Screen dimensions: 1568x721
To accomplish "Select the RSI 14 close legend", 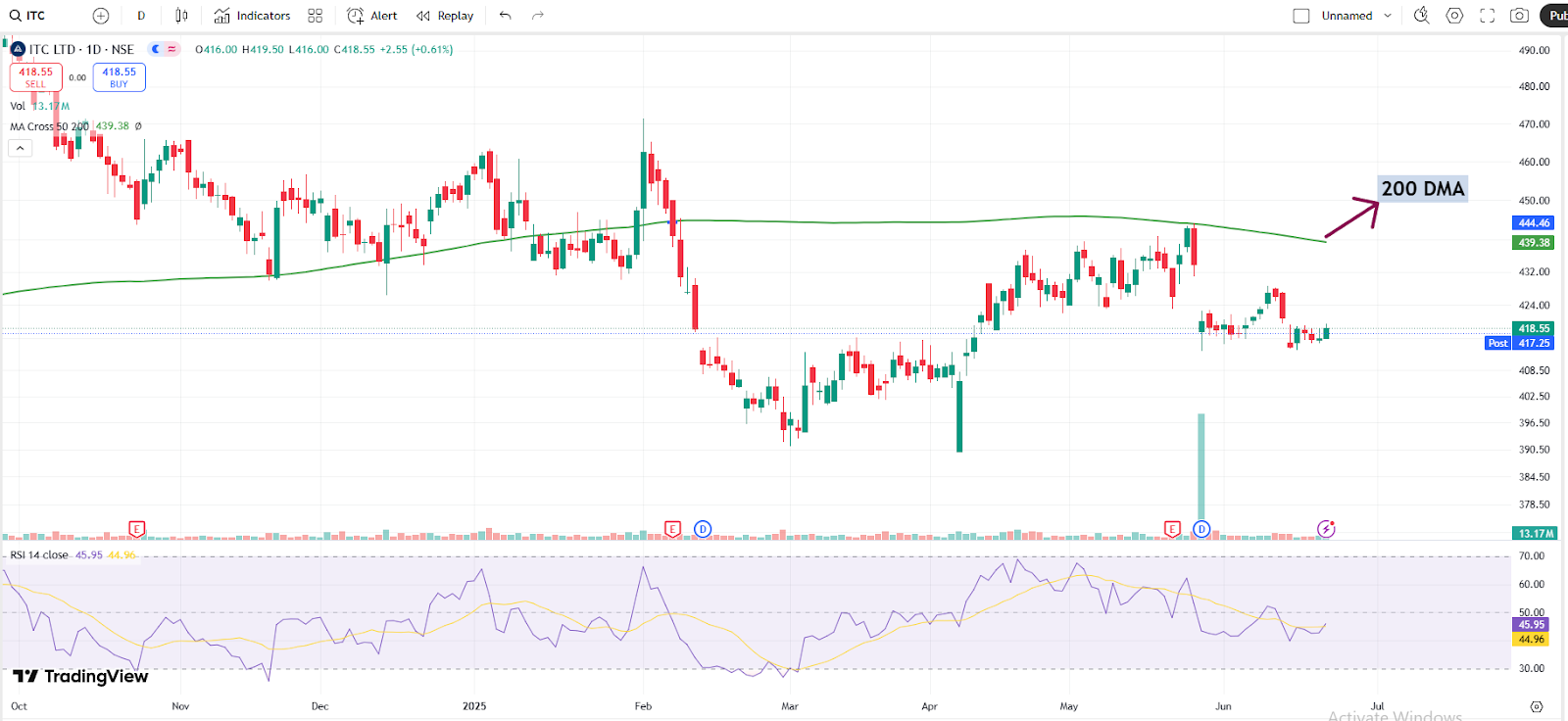I will coord(39,555).
